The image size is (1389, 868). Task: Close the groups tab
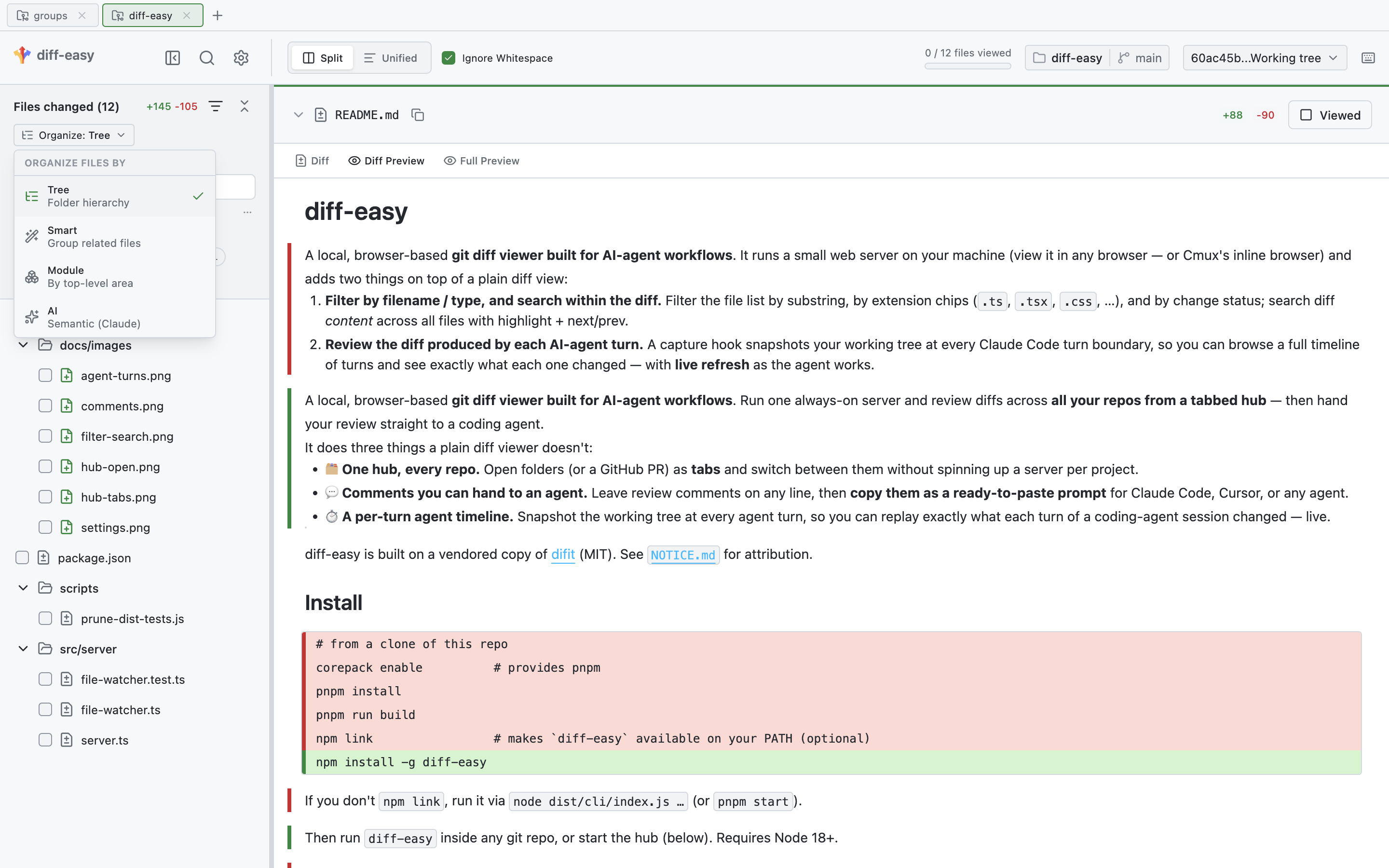tap(82, 15)
